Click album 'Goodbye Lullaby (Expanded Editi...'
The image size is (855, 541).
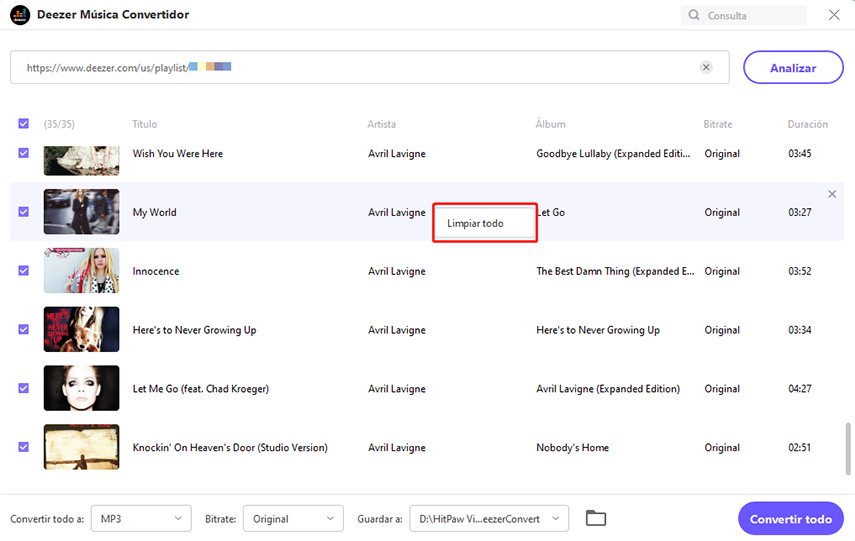[x=613, y=154]
